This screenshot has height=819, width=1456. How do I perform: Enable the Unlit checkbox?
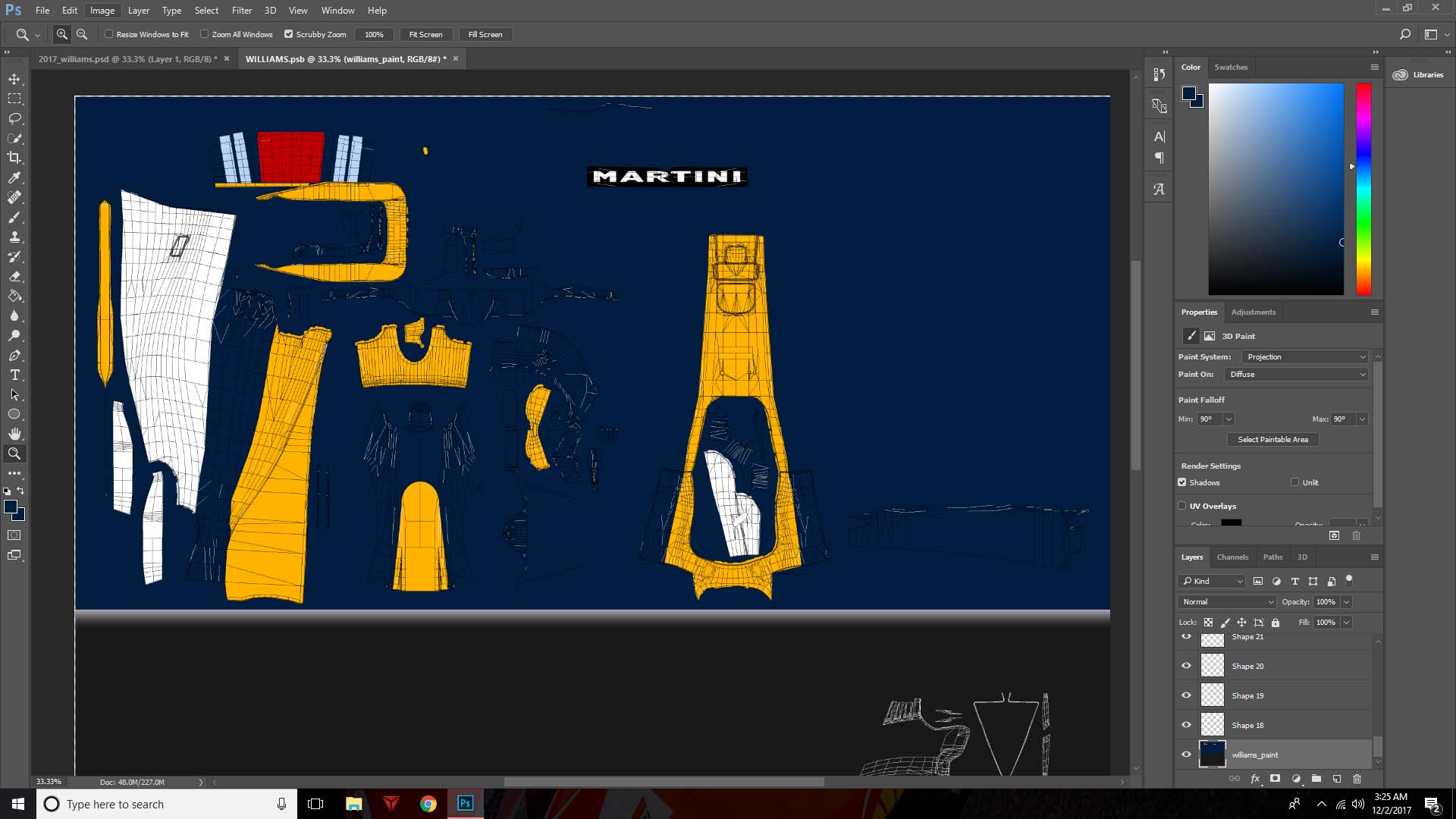[x=1295, y=482]
